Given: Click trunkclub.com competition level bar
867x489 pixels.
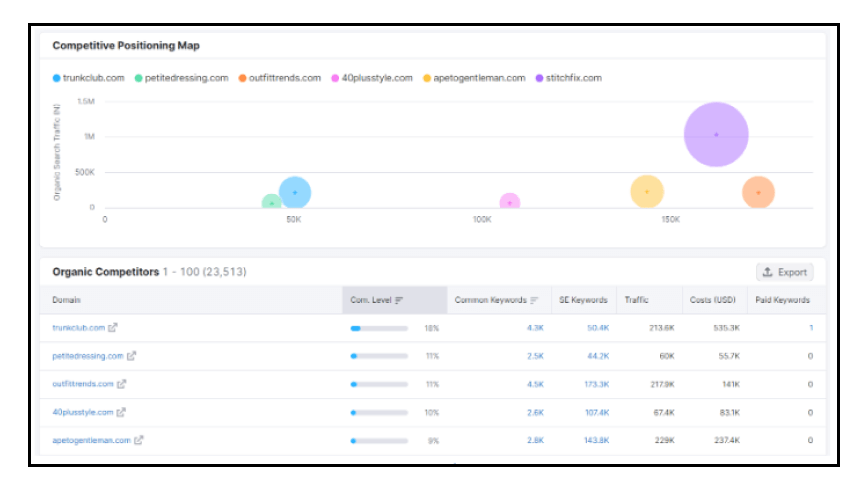Looking at the screenshot, I should tap(379, 328).
